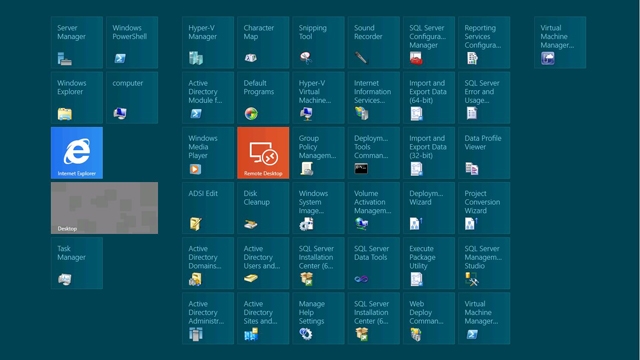Open SQL Server Data Tools tile
Screen dimensions: 640x360
pyautogui.click(x=373, y=263)
